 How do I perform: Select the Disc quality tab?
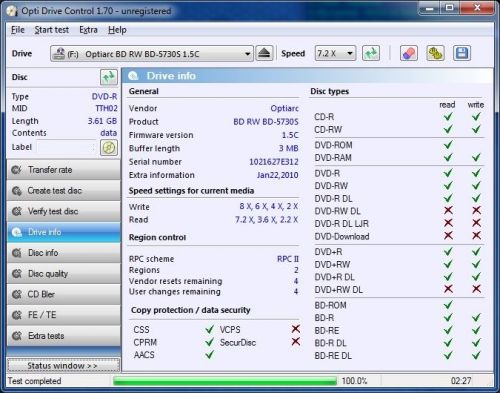64,274
